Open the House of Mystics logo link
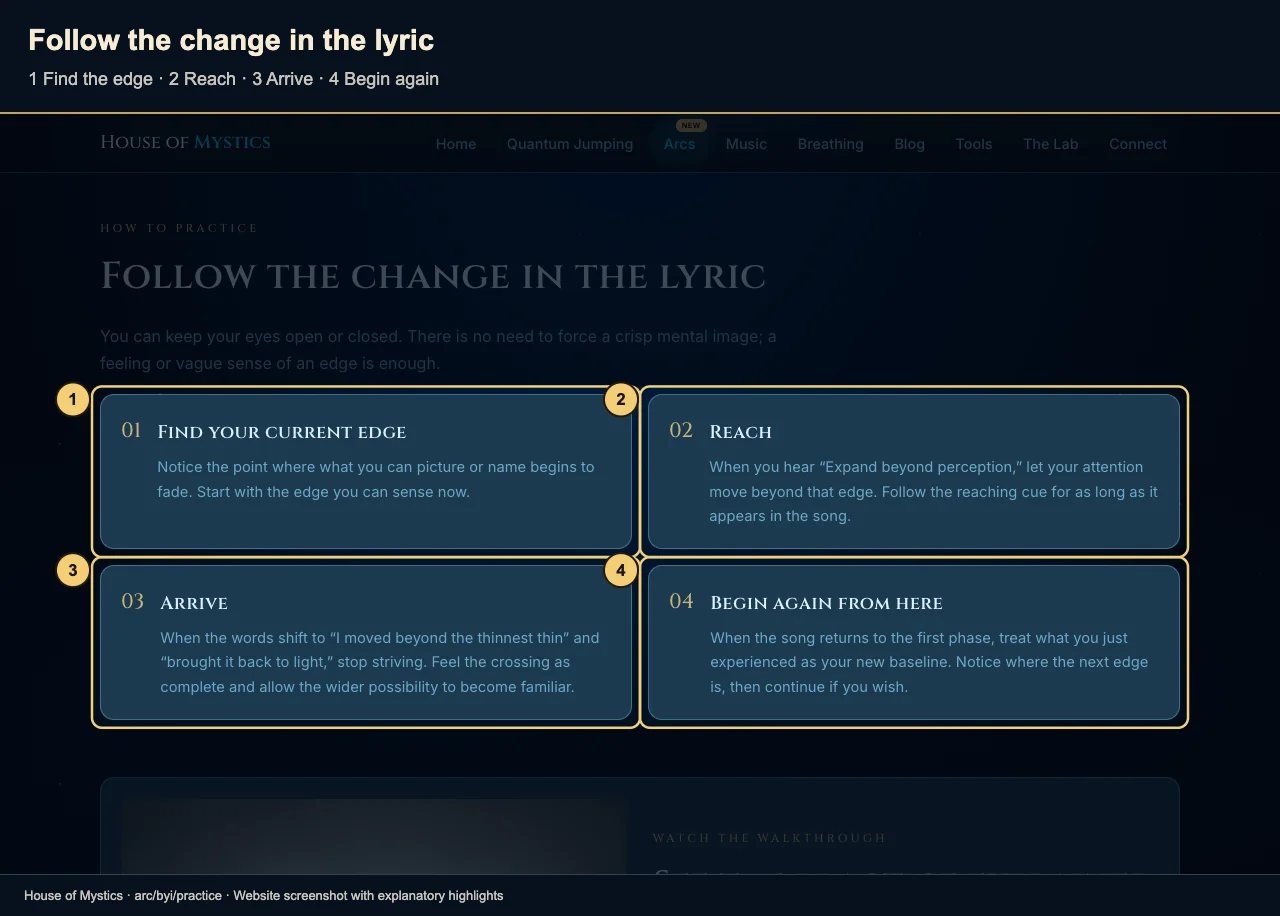1280x916 pixels. click(x=185, y=142)
